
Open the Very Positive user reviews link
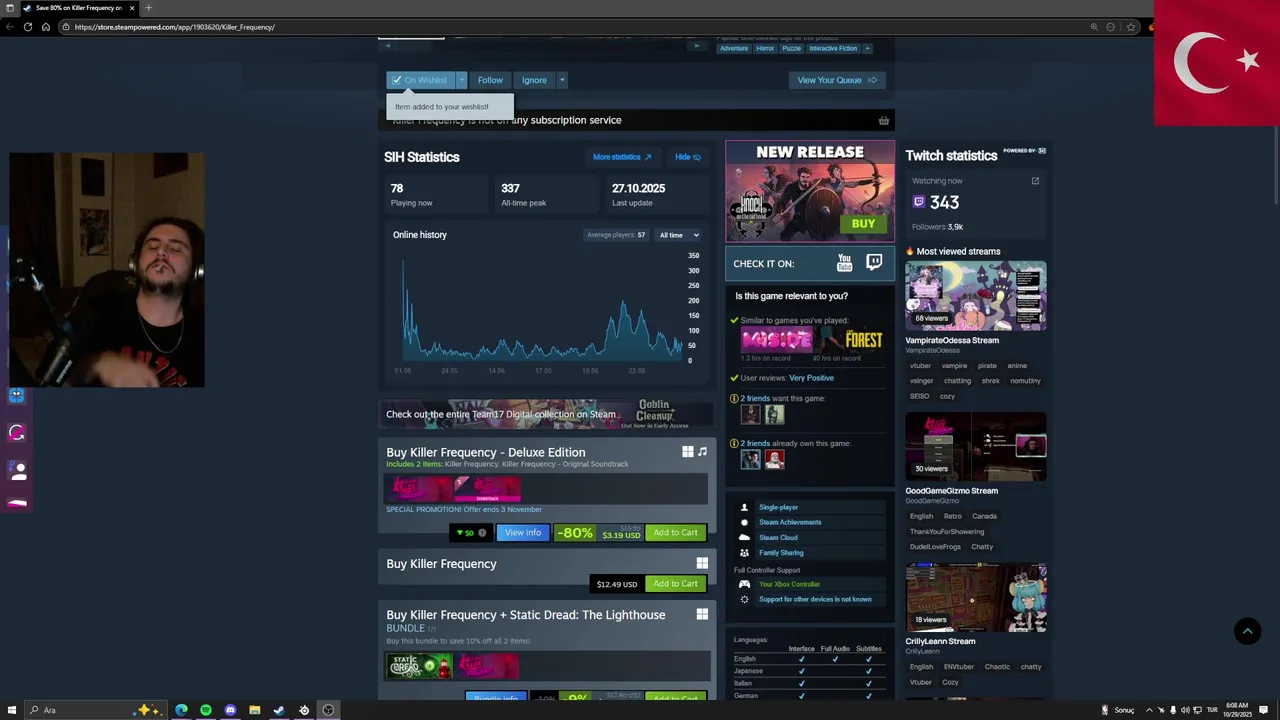(811, 378)
